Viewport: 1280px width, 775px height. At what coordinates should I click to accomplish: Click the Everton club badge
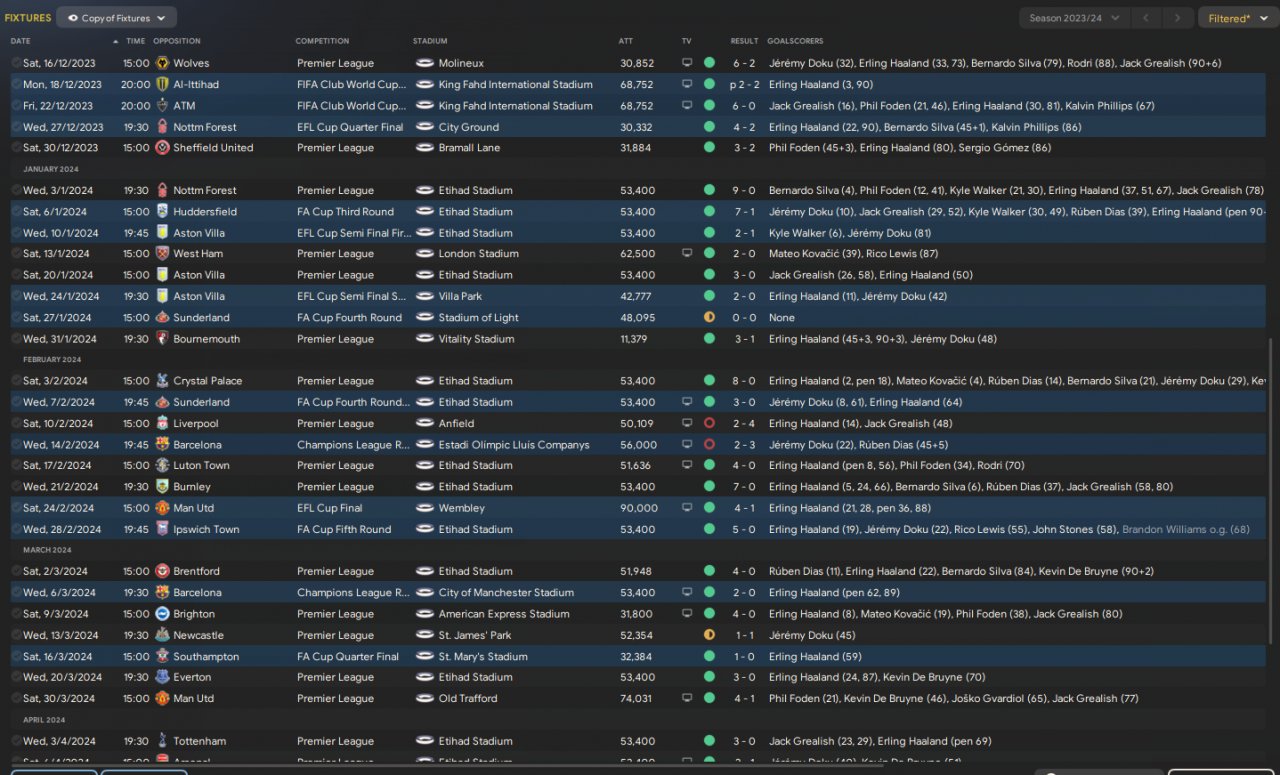[x=162, y=678]
